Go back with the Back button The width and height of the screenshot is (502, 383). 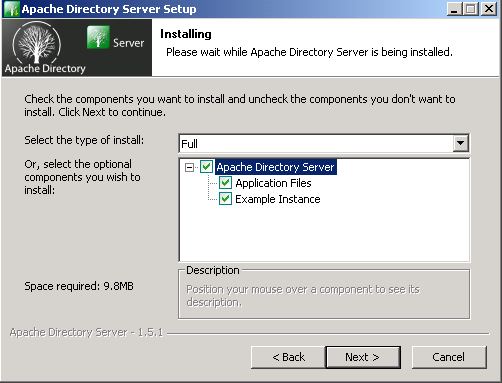288,357
